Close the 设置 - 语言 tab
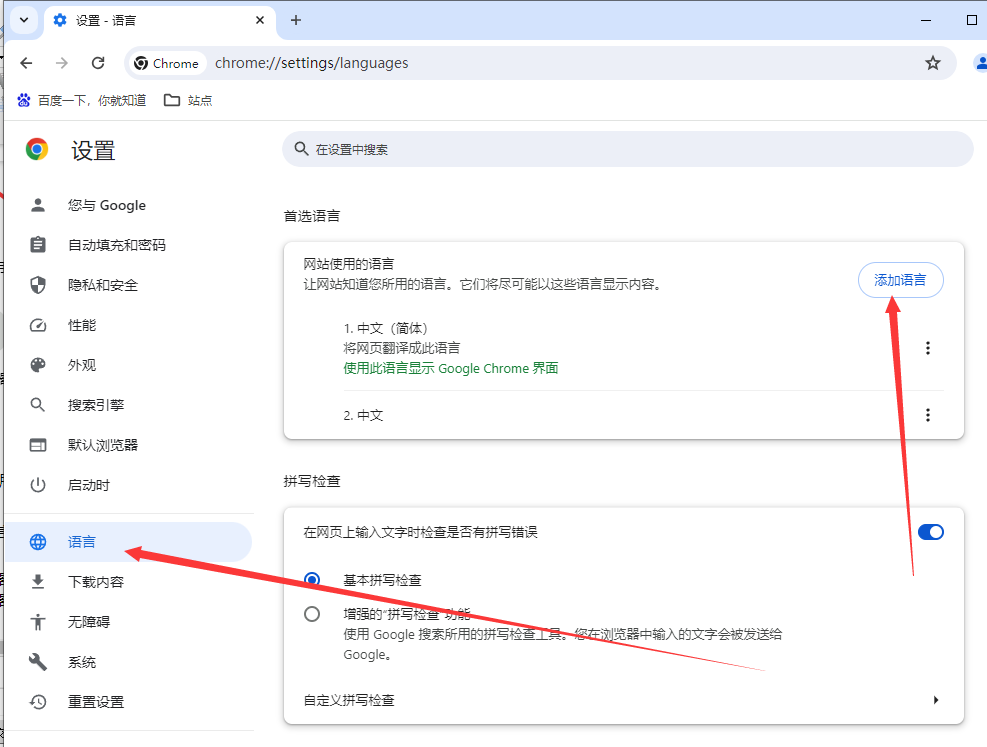Image resolution: width=987 pixels, height=747 pixels. pyautogui.click(x=260, y=20)
